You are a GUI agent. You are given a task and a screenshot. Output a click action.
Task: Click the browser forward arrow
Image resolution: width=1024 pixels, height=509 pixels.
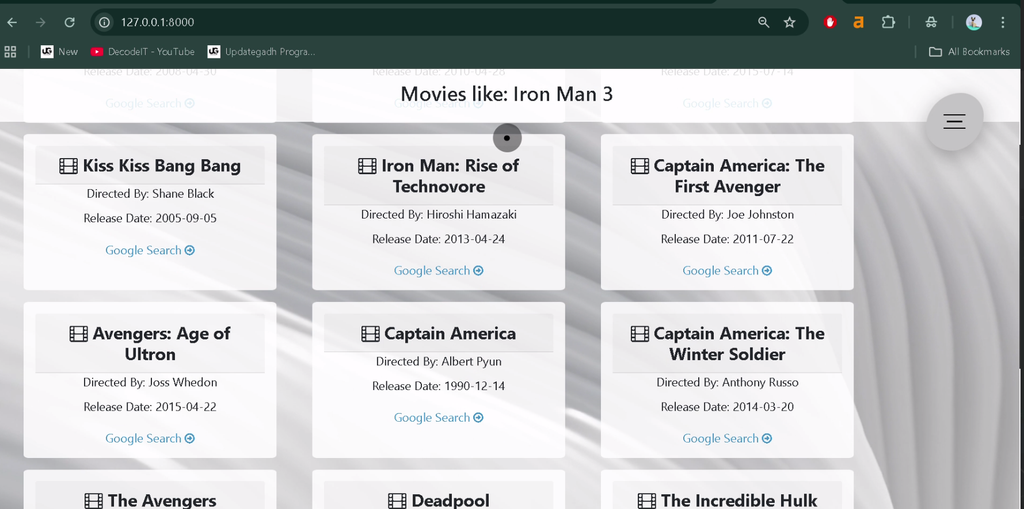pyautogui.click(x=40, y=22)
